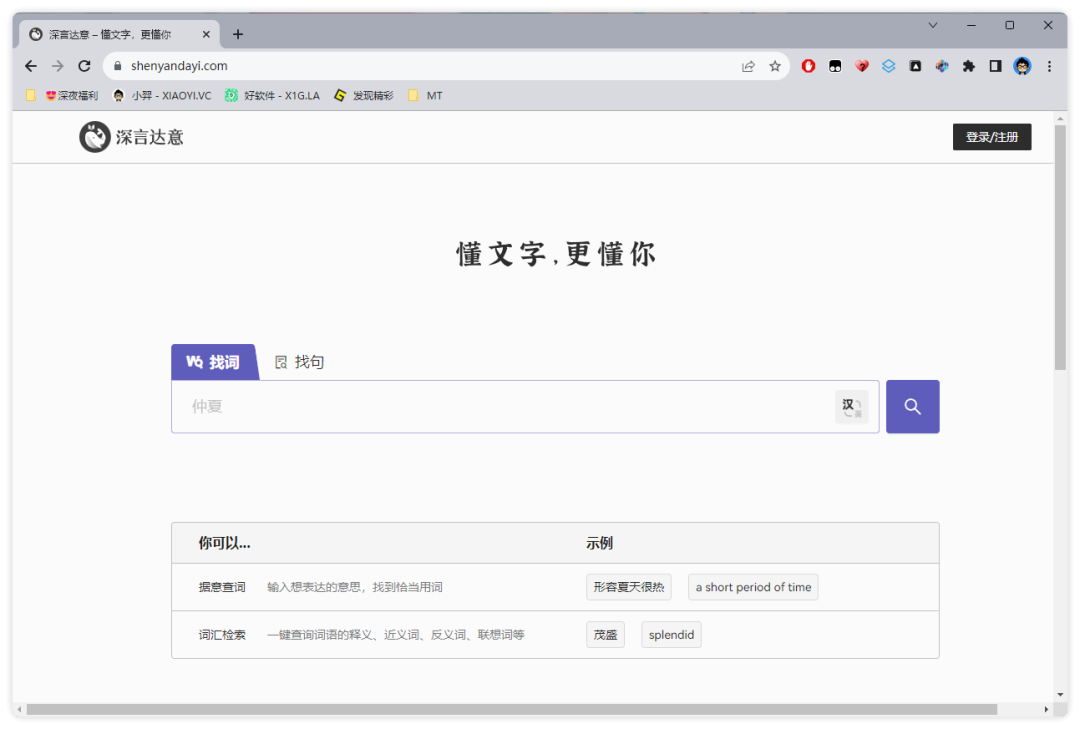Click the 登录/注册 button

coord(991,137)
